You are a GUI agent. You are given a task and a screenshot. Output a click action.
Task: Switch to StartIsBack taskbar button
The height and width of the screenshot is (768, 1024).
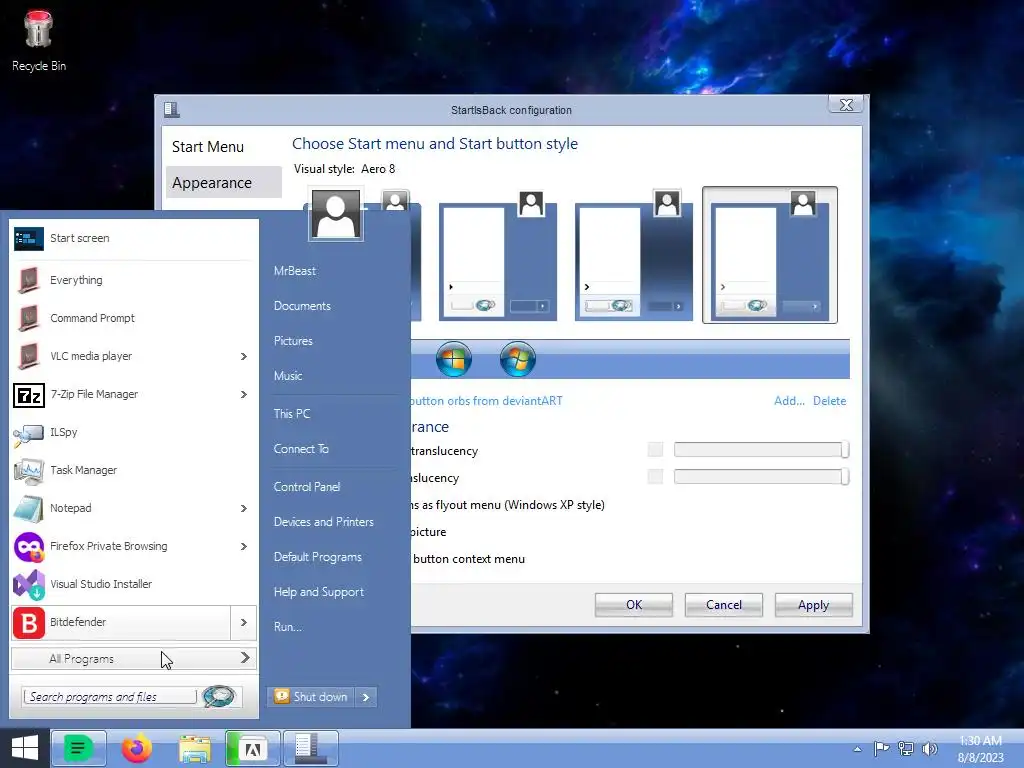pos(311,748)
